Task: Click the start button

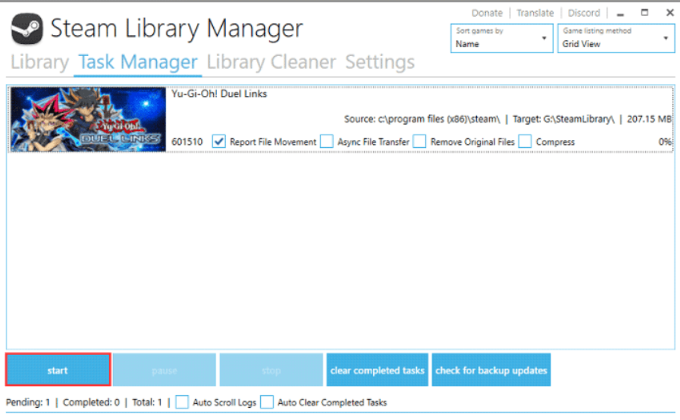Action: coord(58,370)
